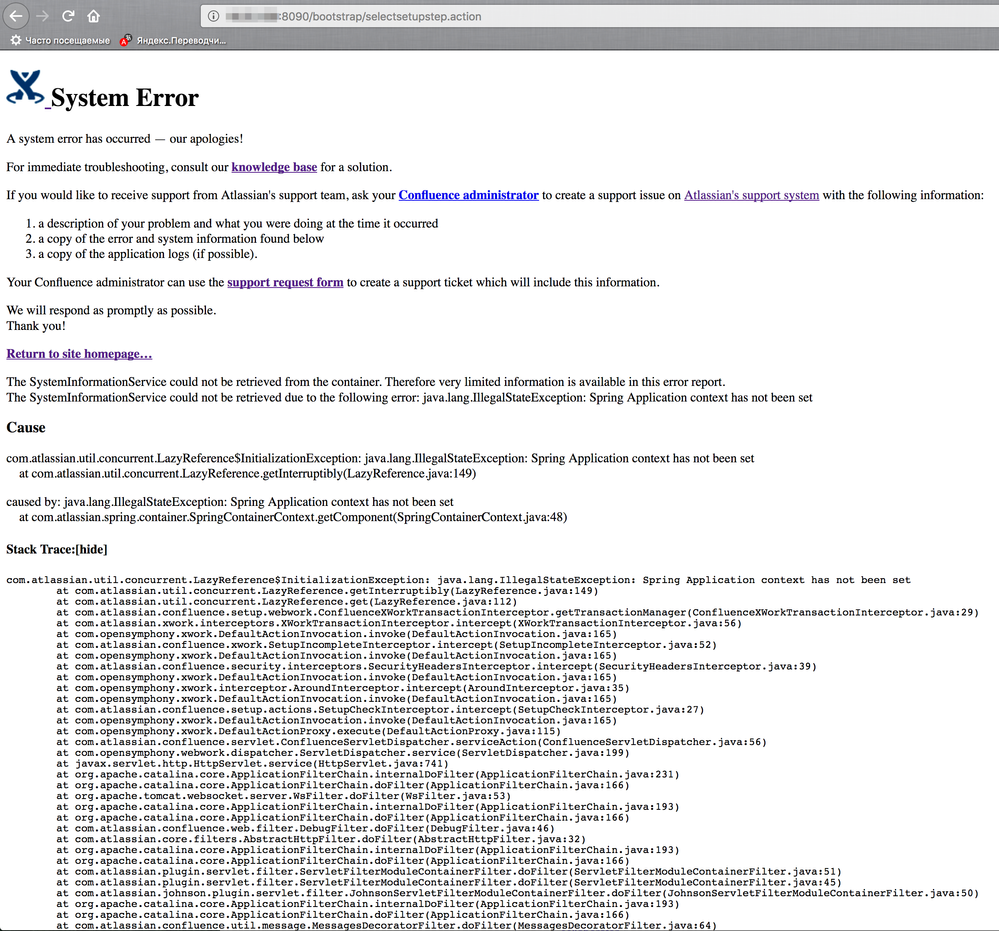Click 'a description of your problem' list item
Screen dimensions: 999x931
238,224
